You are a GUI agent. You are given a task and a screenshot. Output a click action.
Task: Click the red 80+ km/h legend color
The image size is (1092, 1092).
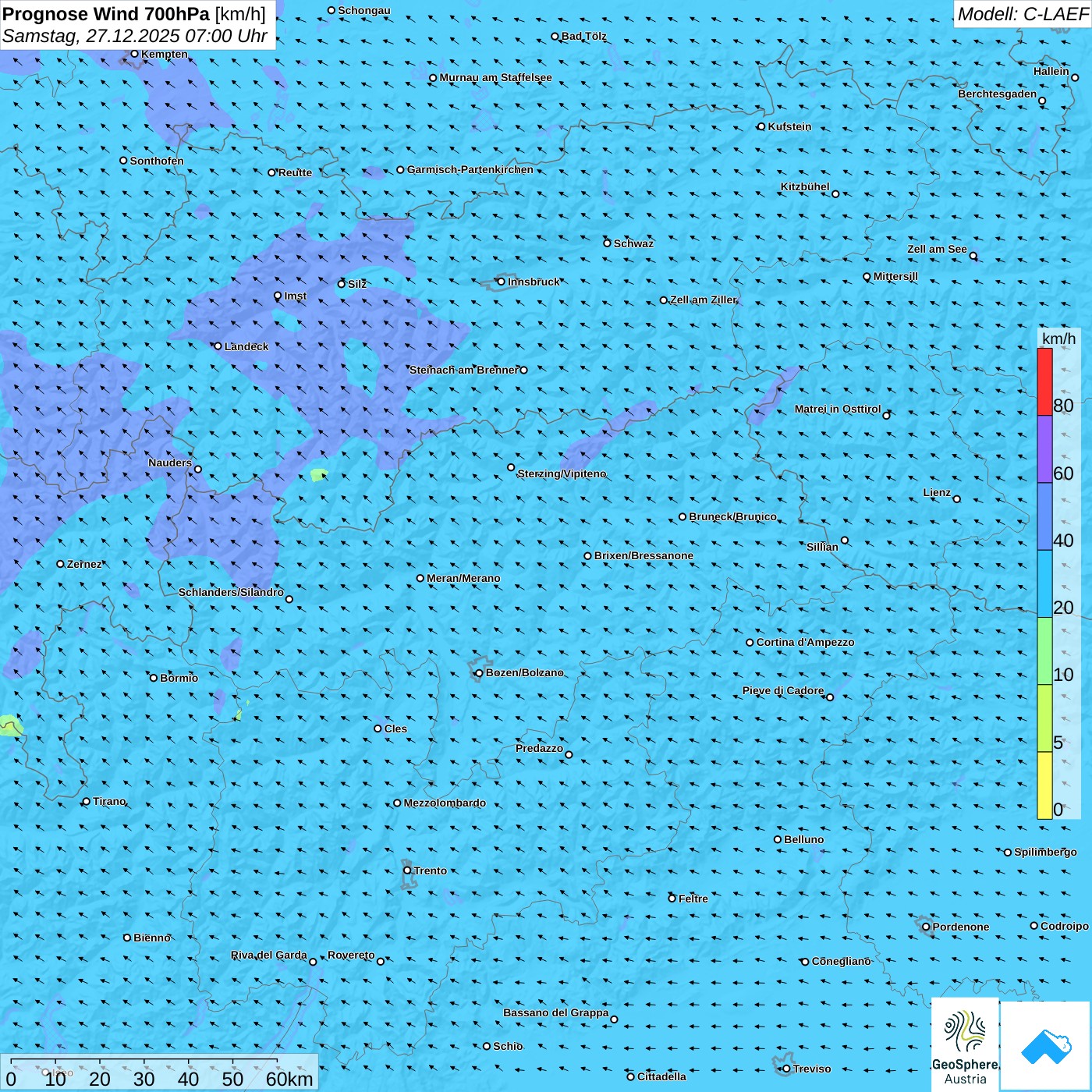pos(1044,381)
